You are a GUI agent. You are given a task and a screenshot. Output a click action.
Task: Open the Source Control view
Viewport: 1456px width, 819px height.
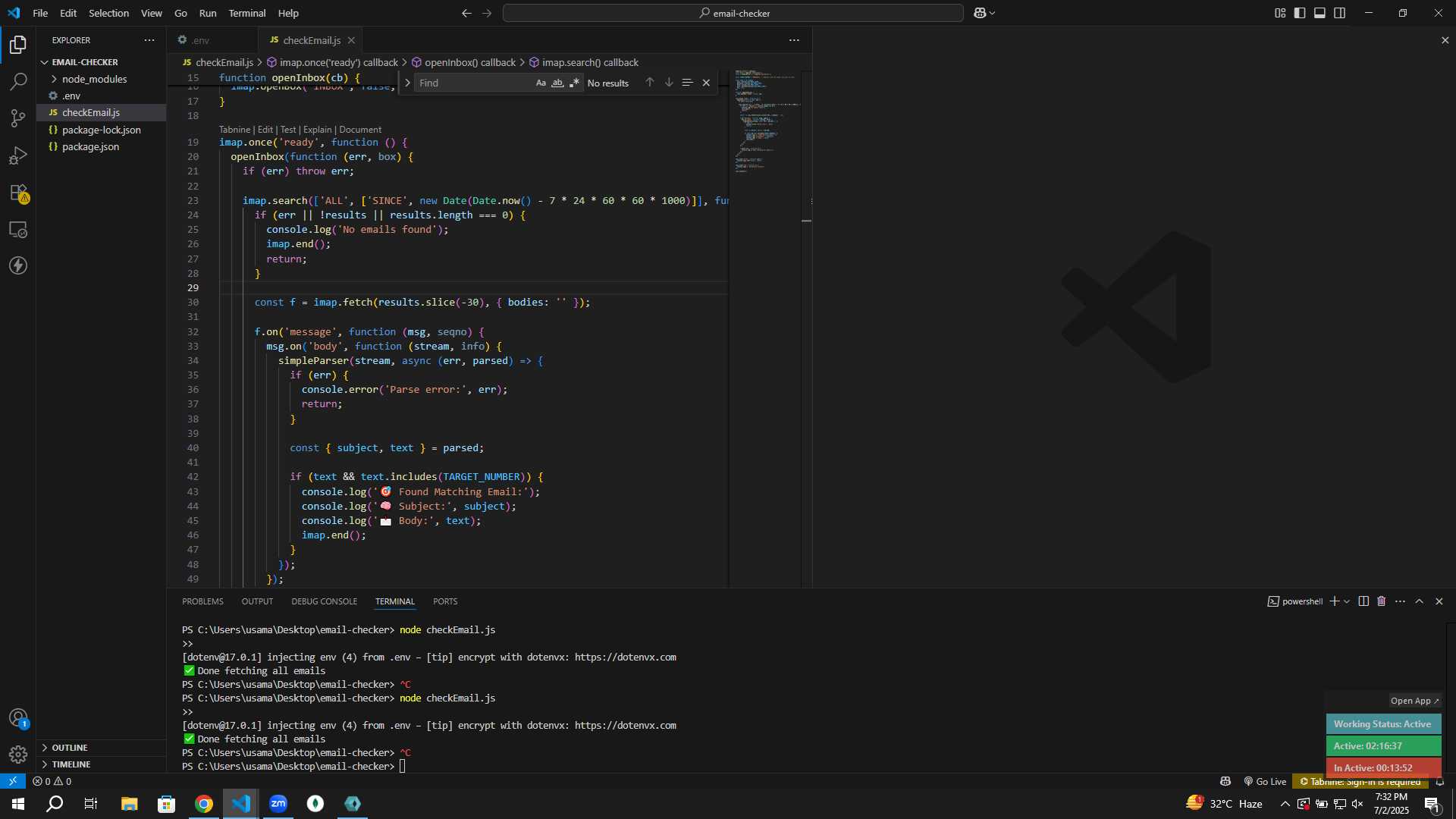pos(18,118)
